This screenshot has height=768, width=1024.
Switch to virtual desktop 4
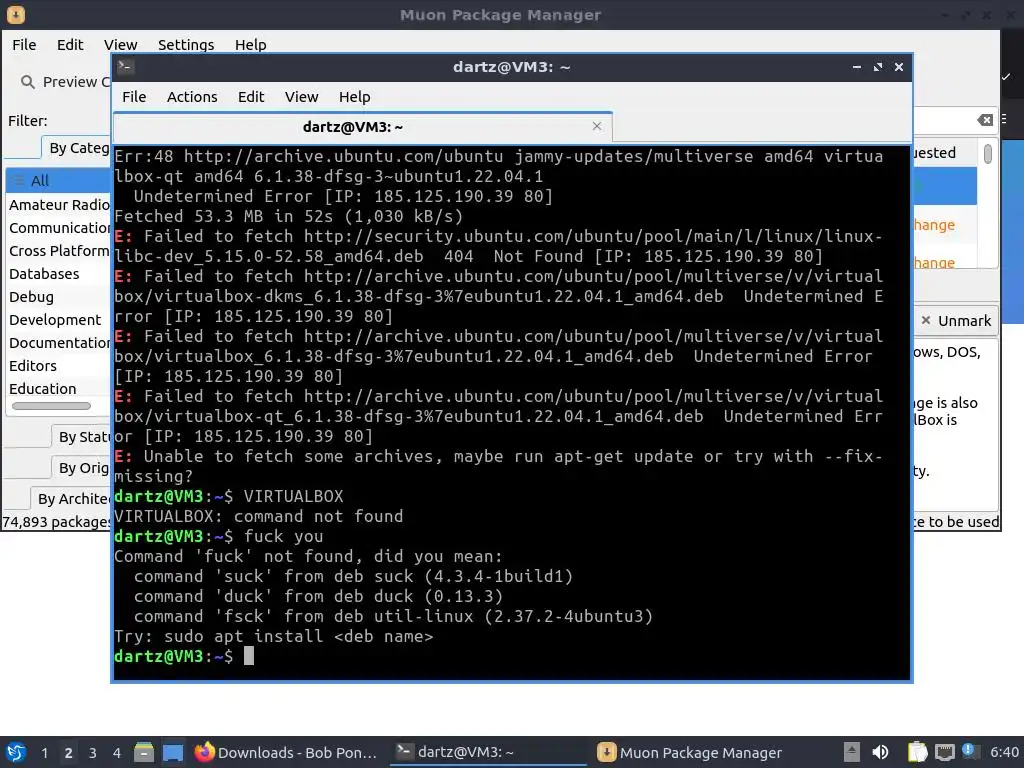pos(117,753)
